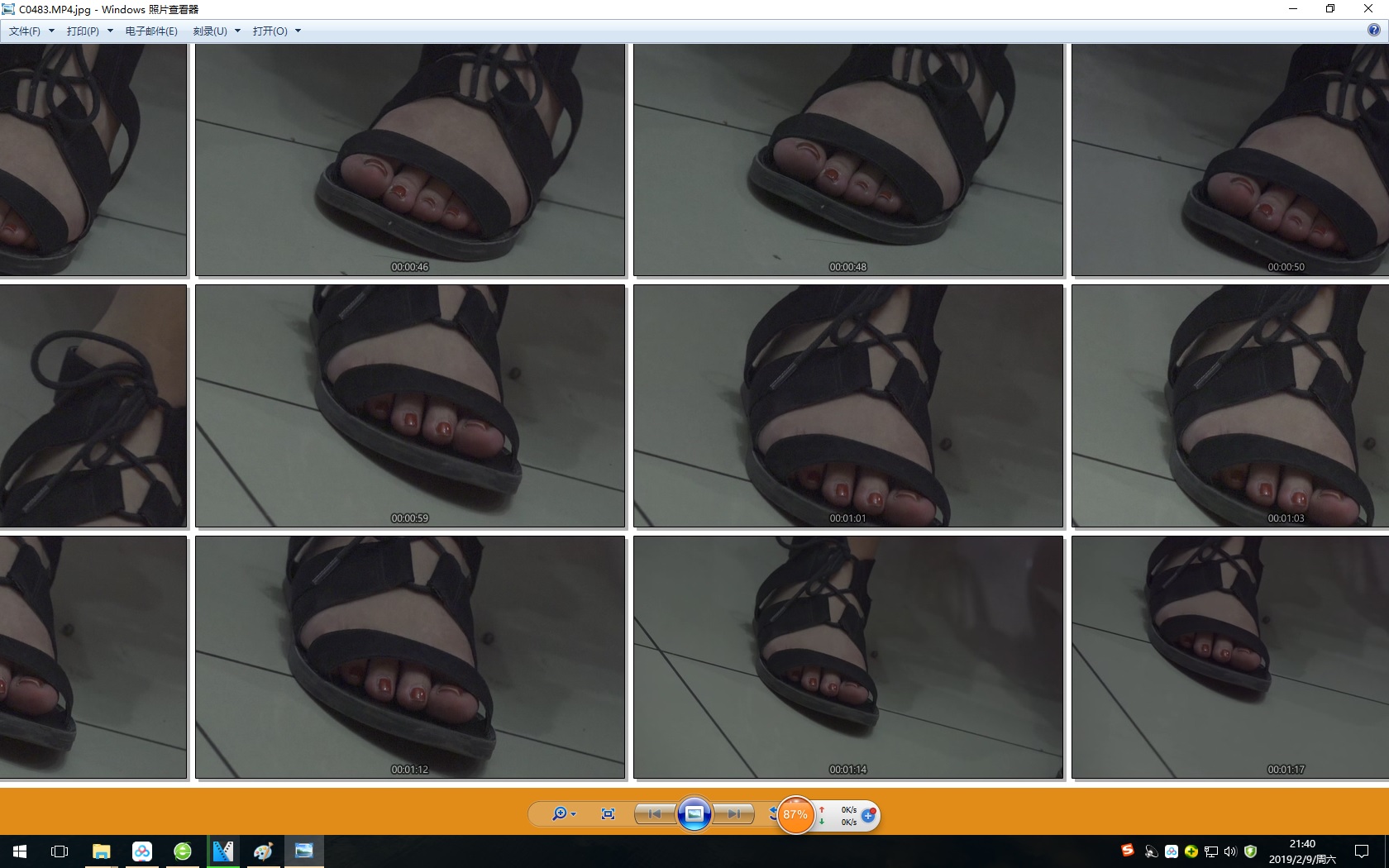Restore down the photo viewer window

click(x=1330, y=9)
